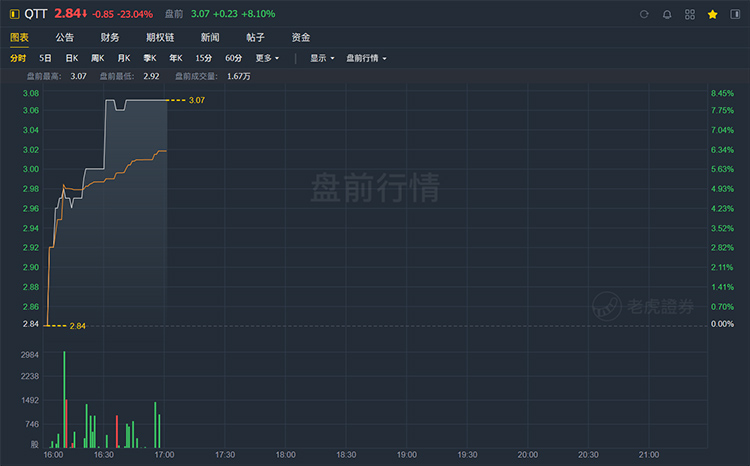The image size is (750, 466).
Task: Toggle the side panel layout icon
Action: point(735,15)
